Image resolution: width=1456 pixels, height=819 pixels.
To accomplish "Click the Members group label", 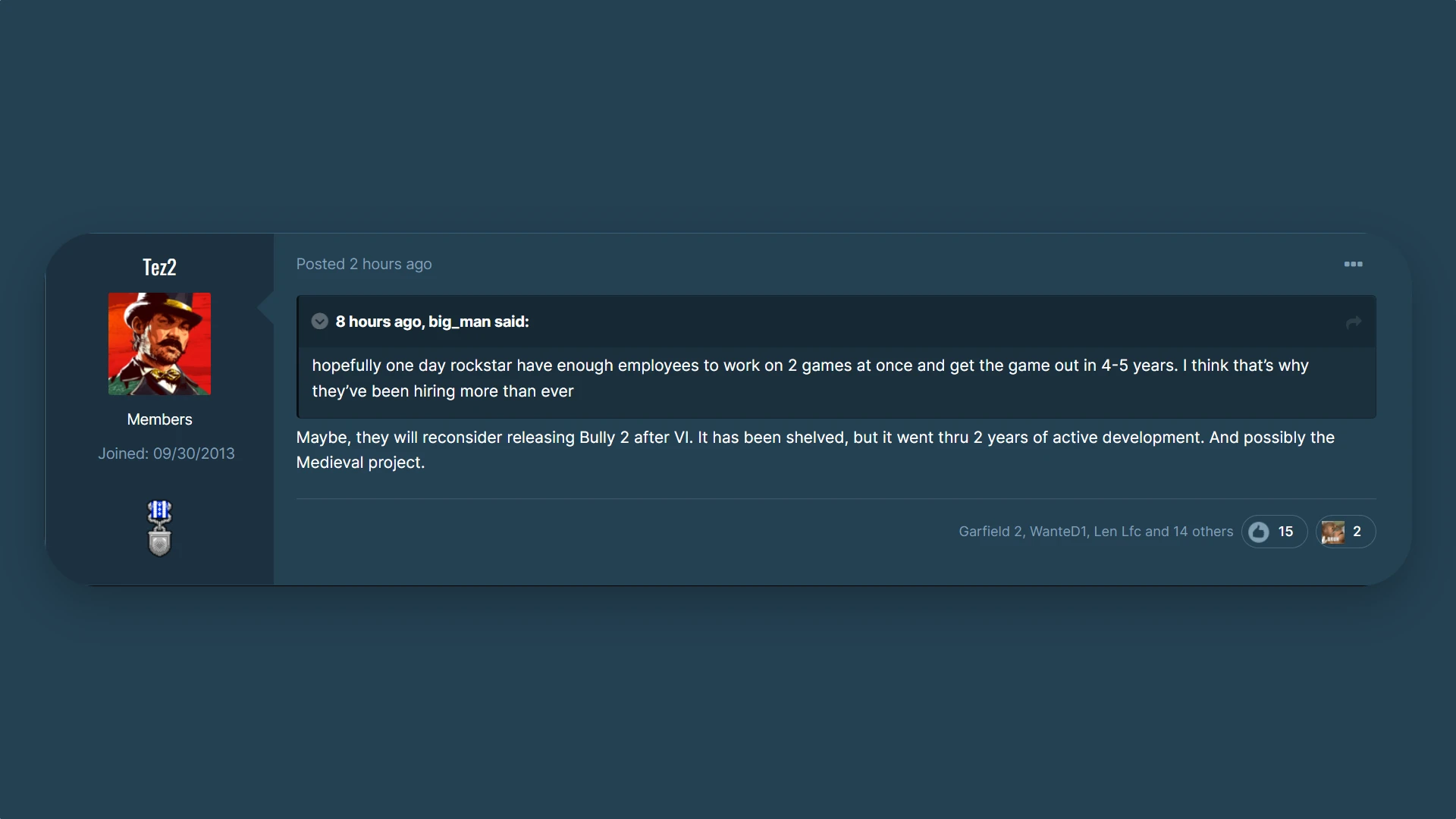I will (x=159, y=419).
